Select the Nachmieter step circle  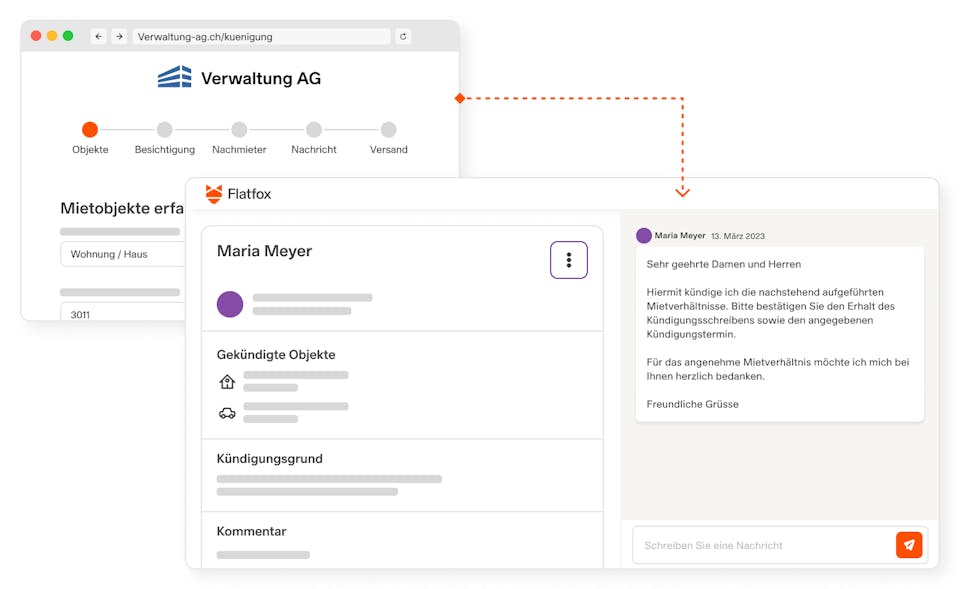click(x=239, y=129)
